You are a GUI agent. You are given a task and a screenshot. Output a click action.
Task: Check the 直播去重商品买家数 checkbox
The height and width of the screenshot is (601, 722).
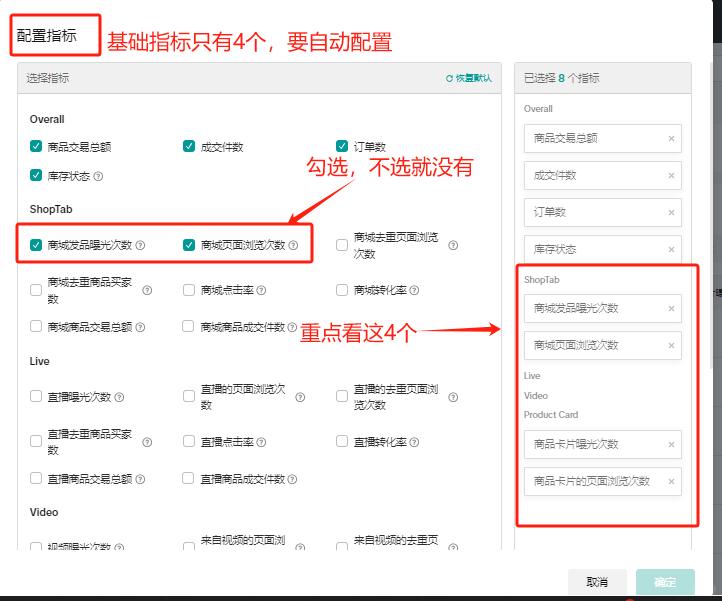click(36, 441)
